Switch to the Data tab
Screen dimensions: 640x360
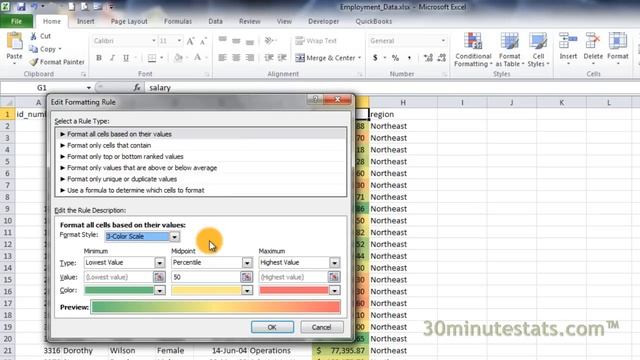215,21
